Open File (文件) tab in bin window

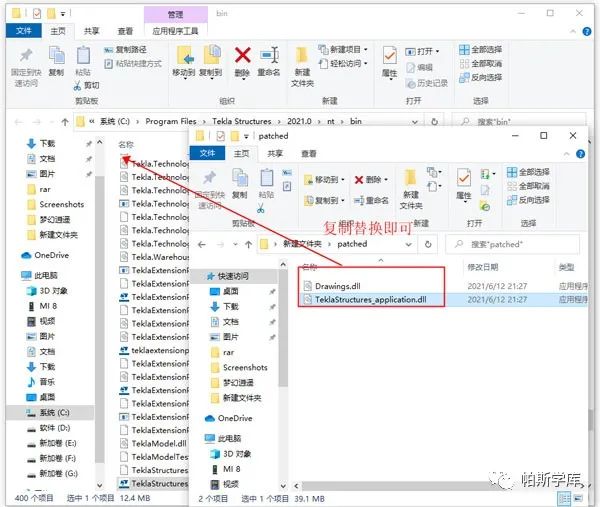tap(23, 31)
